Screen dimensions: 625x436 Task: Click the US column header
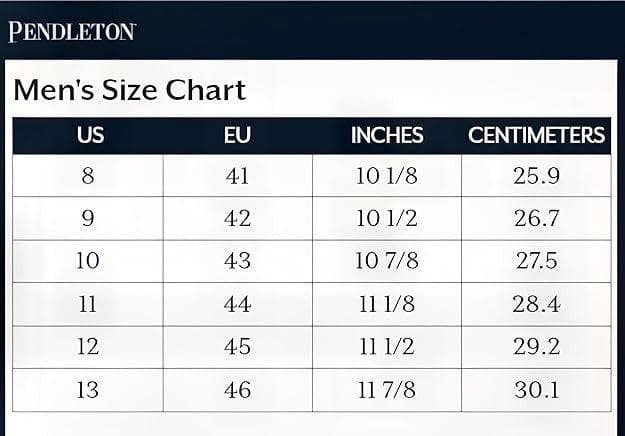pyautogui.click(x=90, y=136)
